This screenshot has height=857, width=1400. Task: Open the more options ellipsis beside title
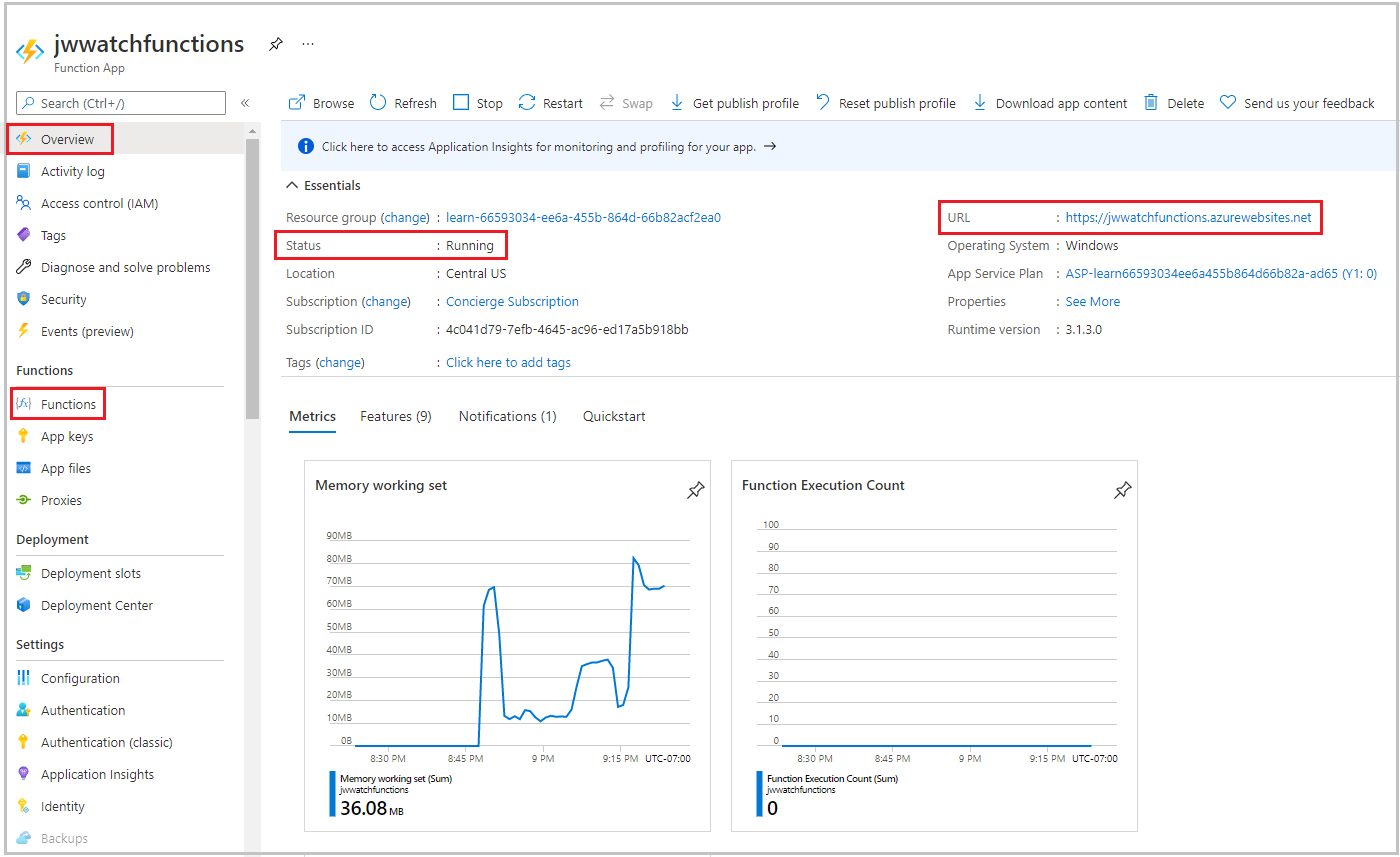308,45
